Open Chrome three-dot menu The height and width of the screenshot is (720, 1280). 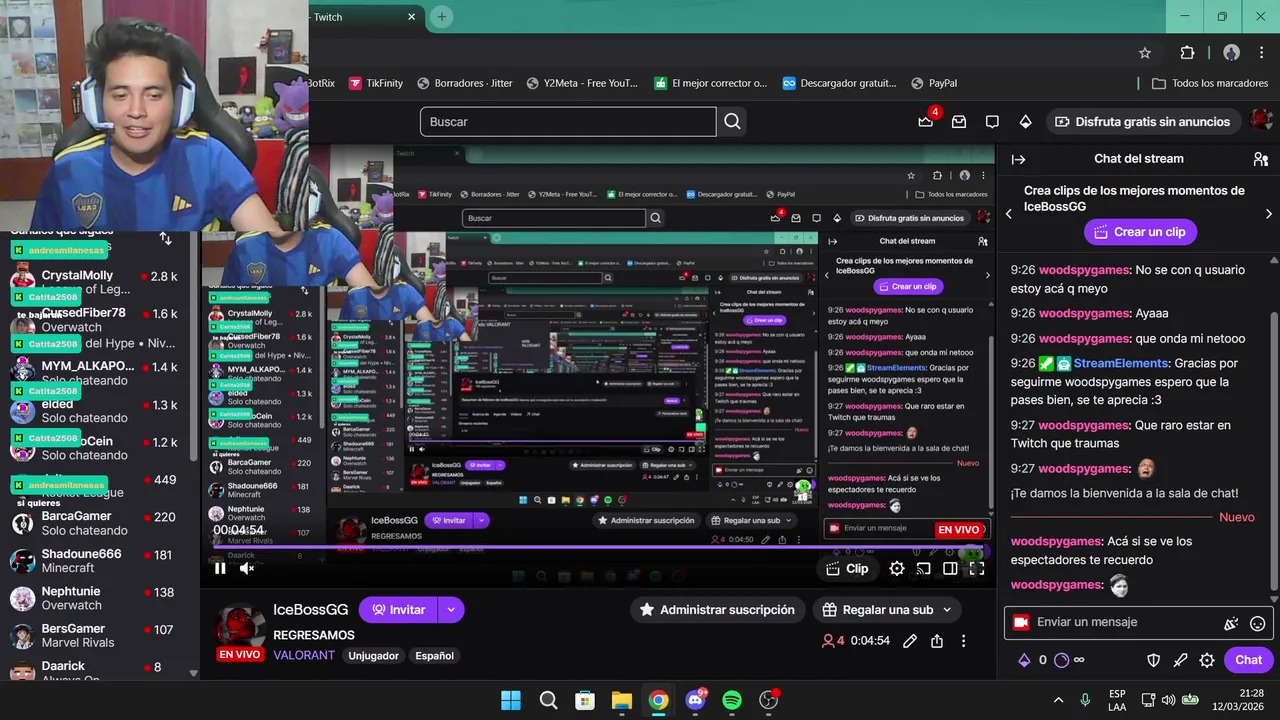(1261, 53)
